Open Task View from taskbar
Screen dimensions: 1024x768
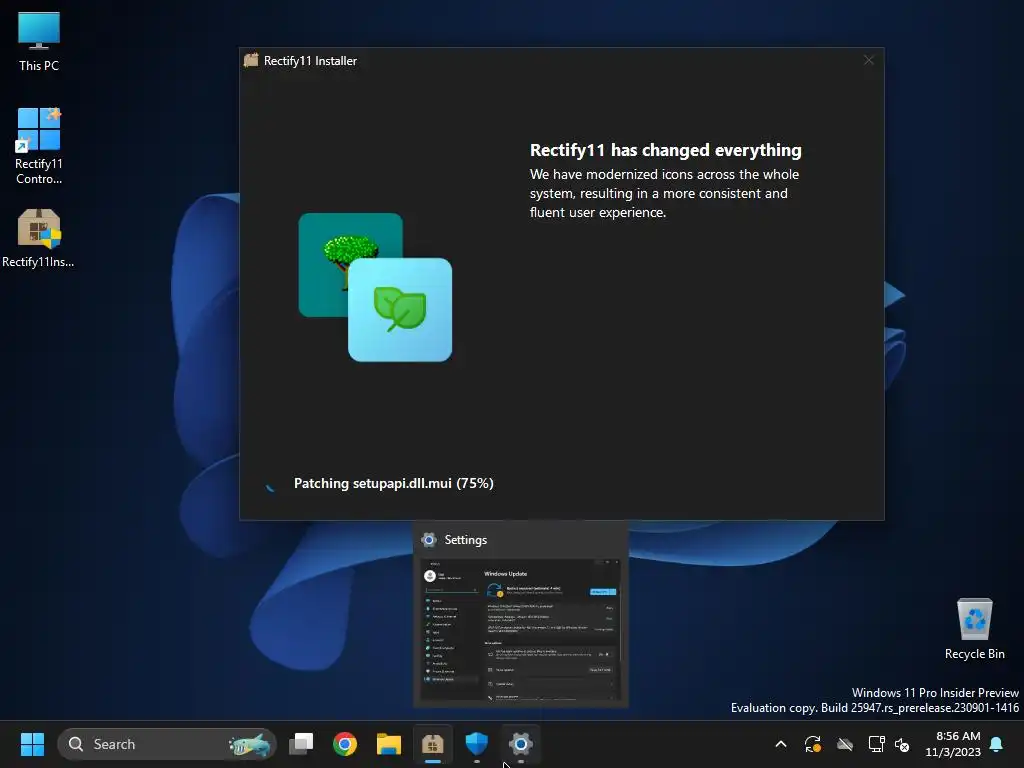tap(301, 744)
